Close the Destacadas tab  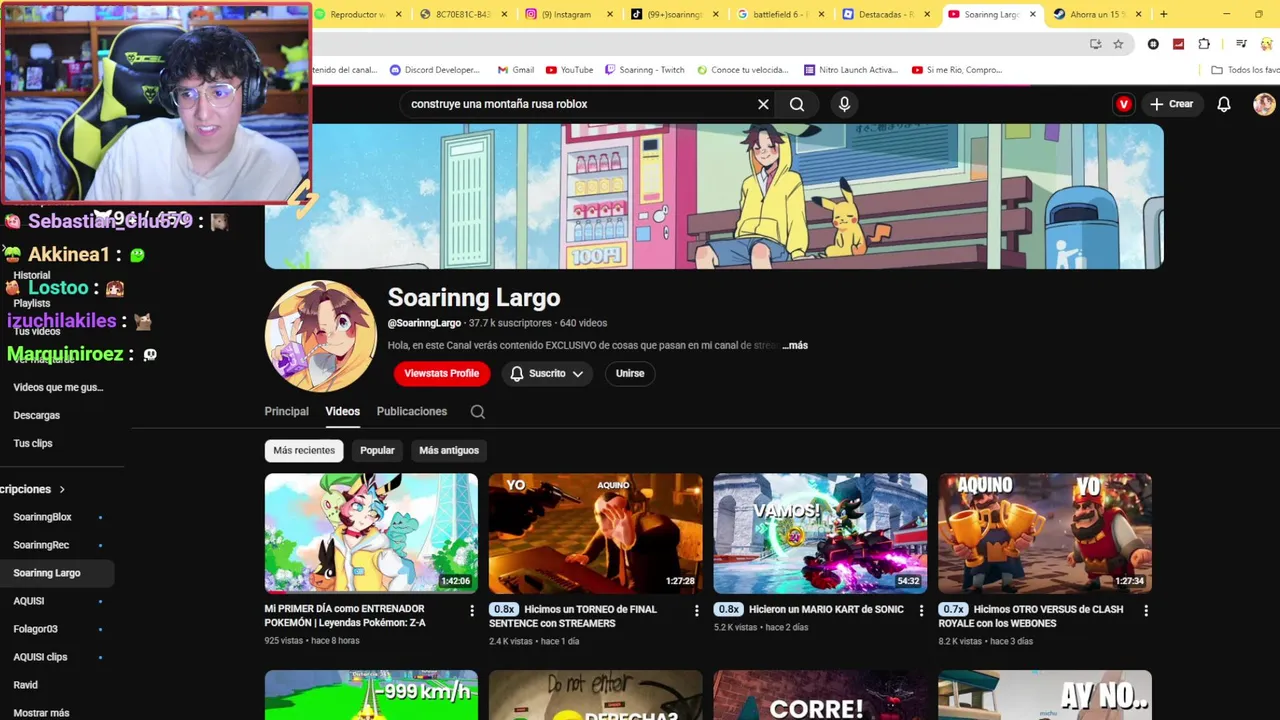coord(926,14)
